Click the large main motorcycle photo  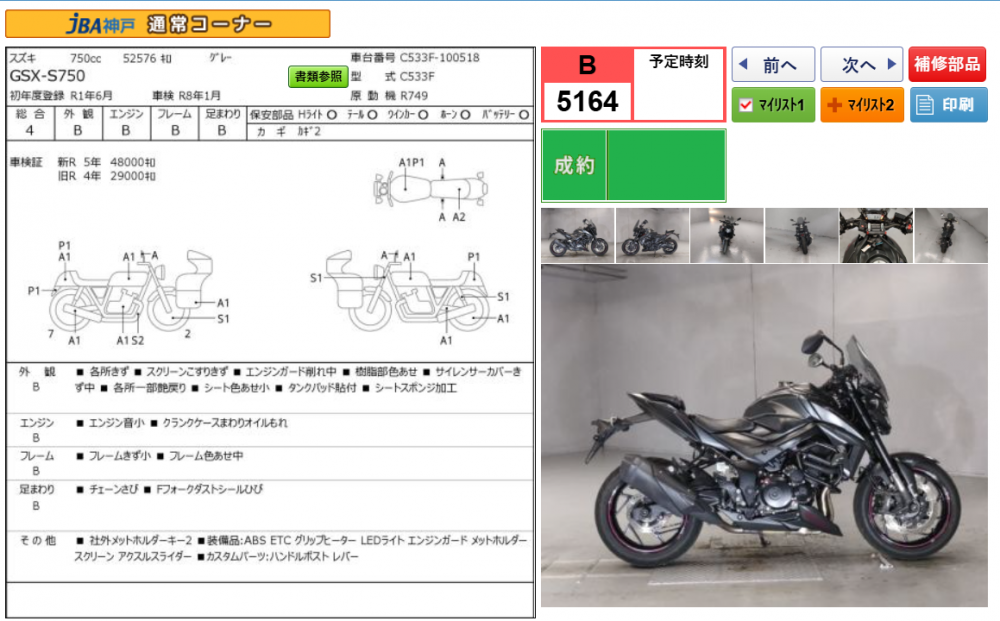click(764, 435)
